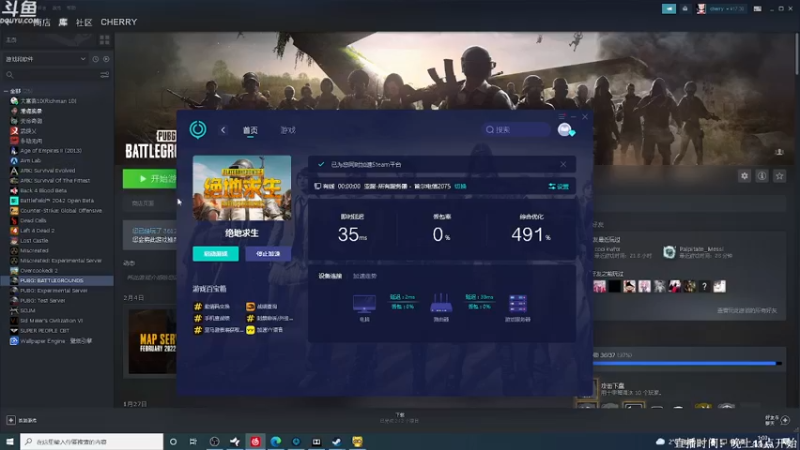Select Battlefield 2042 Open Beta
800x450 pixels.
click(x=57, y=201)
